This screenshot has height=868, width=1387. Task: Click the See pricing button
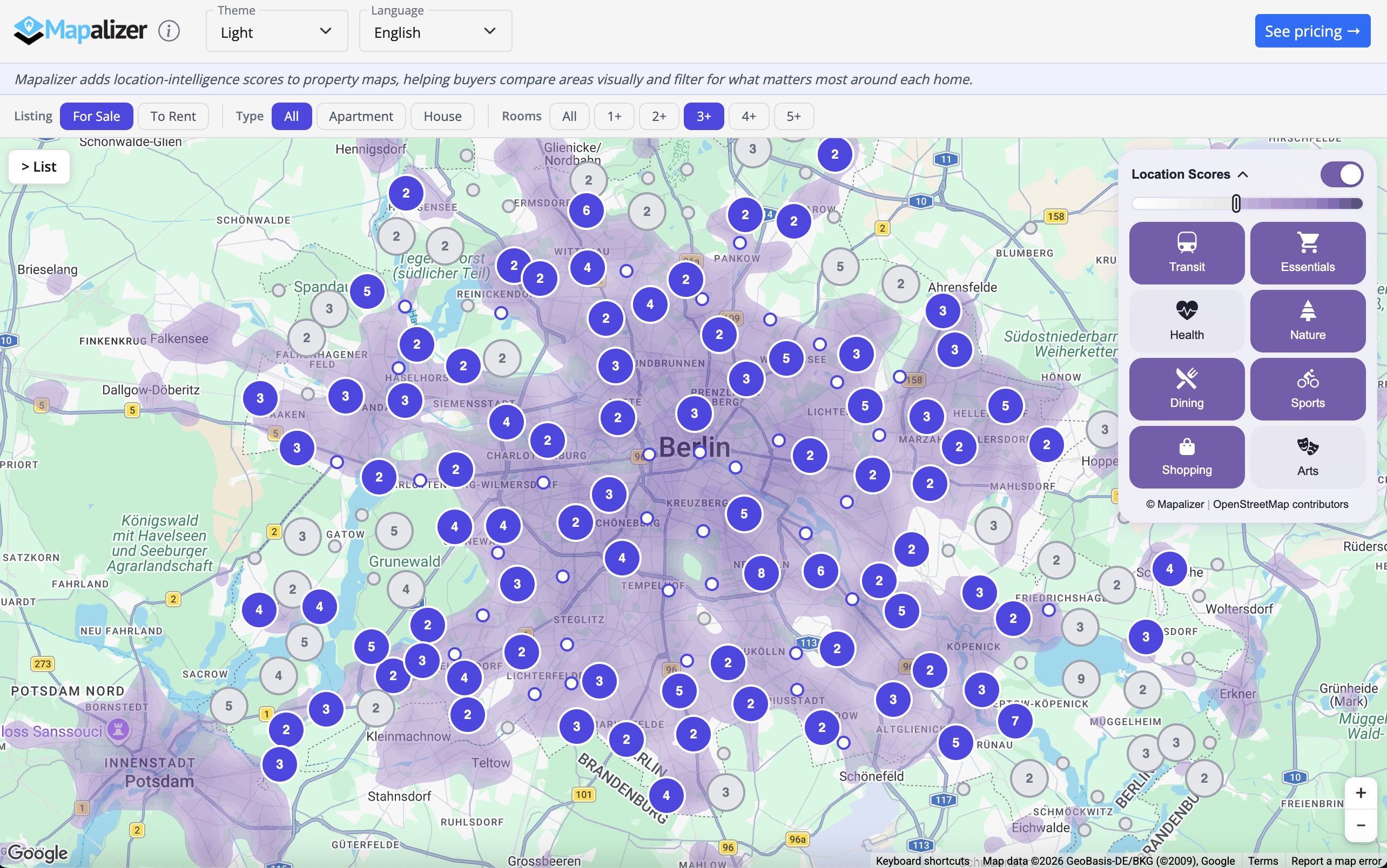pyautogui.click(x=1312, y=31)
